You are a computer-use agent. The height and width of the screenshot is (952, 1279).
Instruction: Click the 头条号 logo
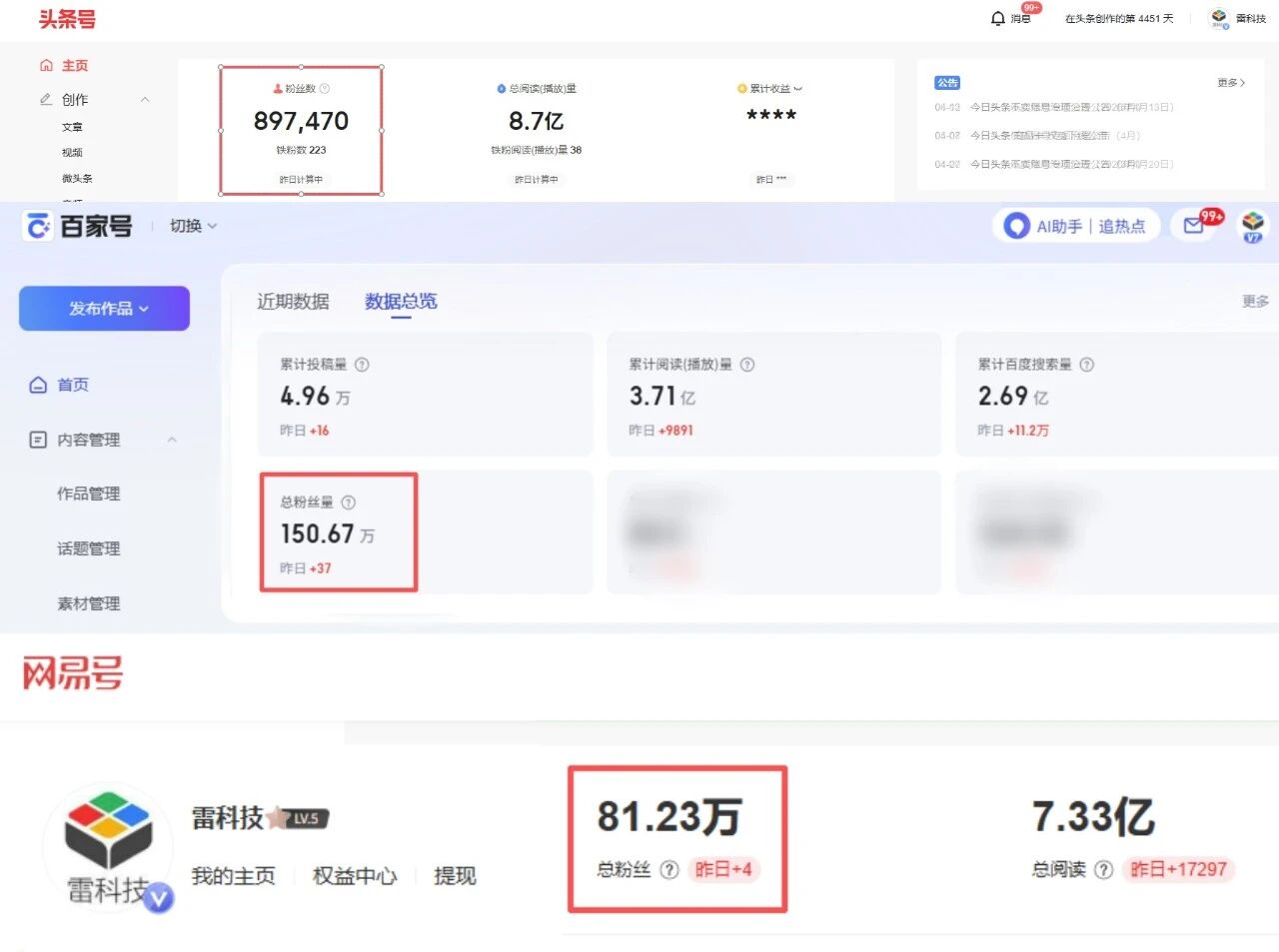point(67,19)
